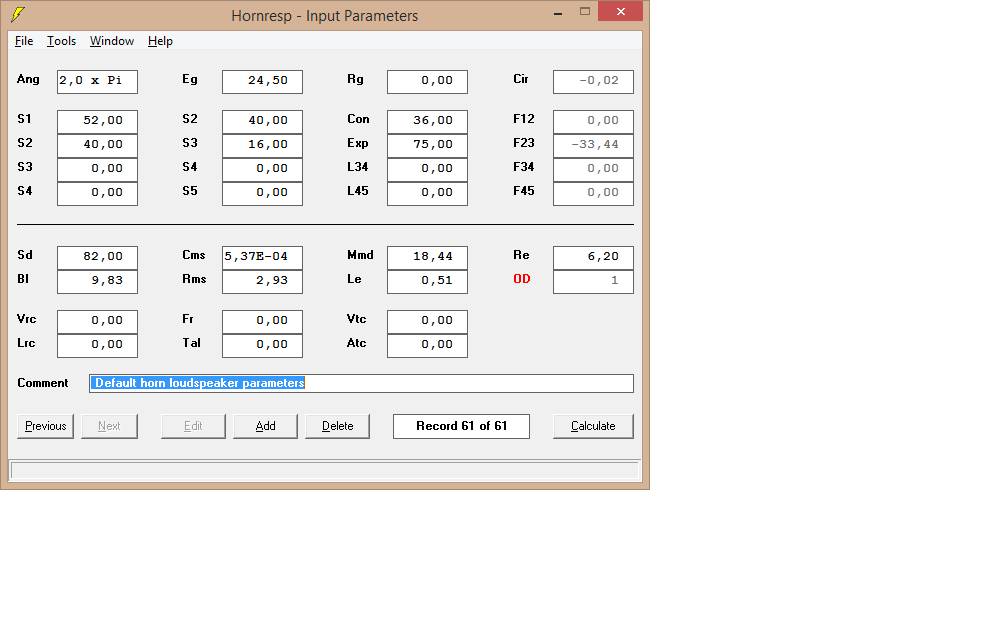Select the F45 field
This screenshot has width=1008, height=630.
pyautogui.click(x=593, y=194)
